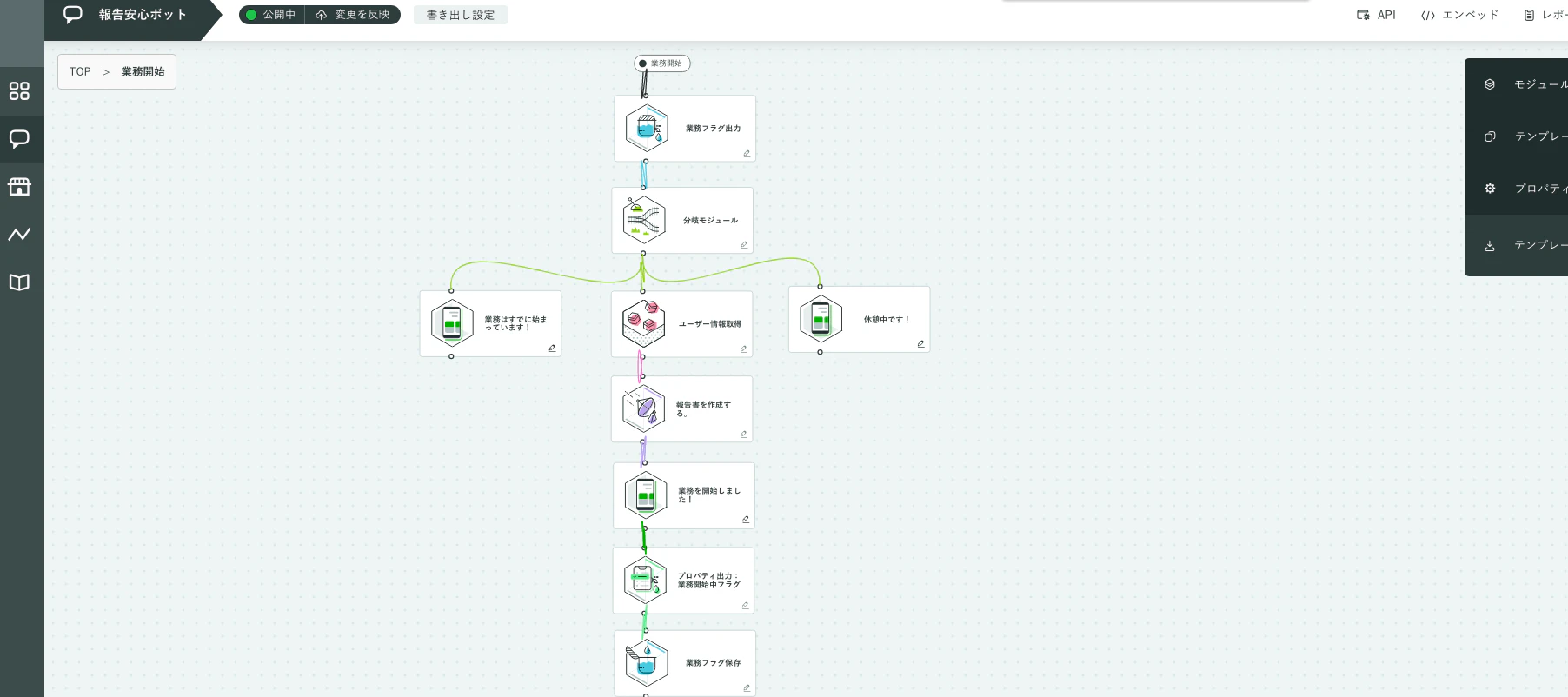
Task: Open the store icon in left sidebar
Action: 19,187
